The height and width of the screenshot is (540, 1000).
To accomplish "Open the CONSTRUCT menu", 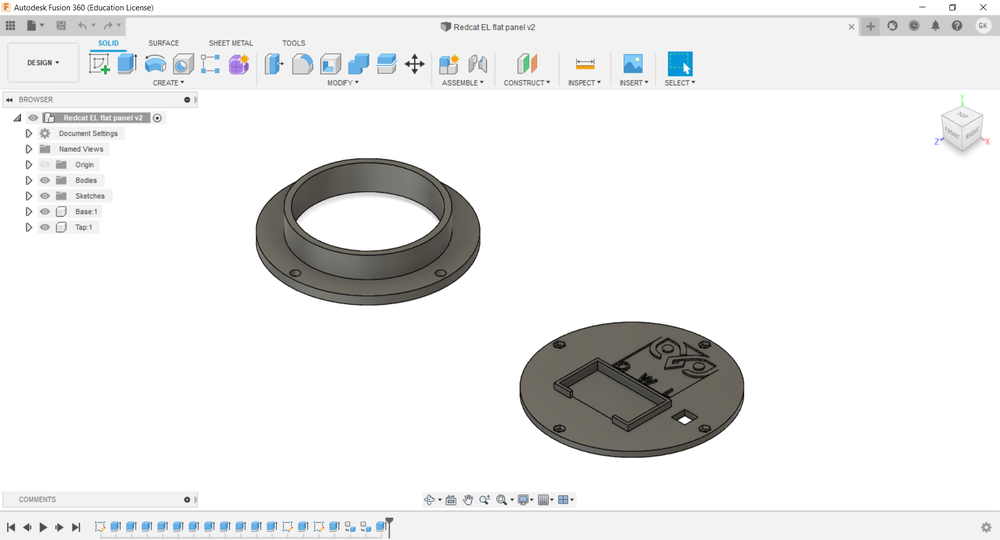I will [527, 83].
